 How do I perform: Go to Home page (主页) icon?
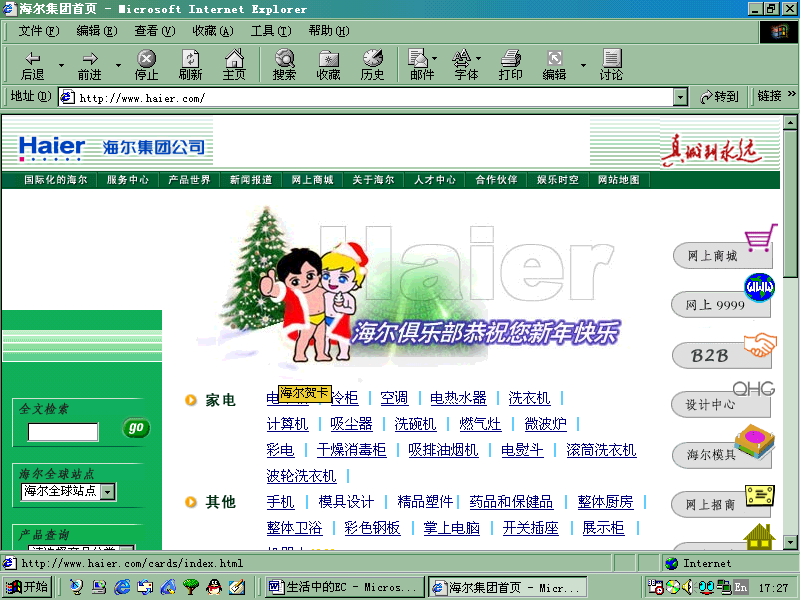pos(234,65)
